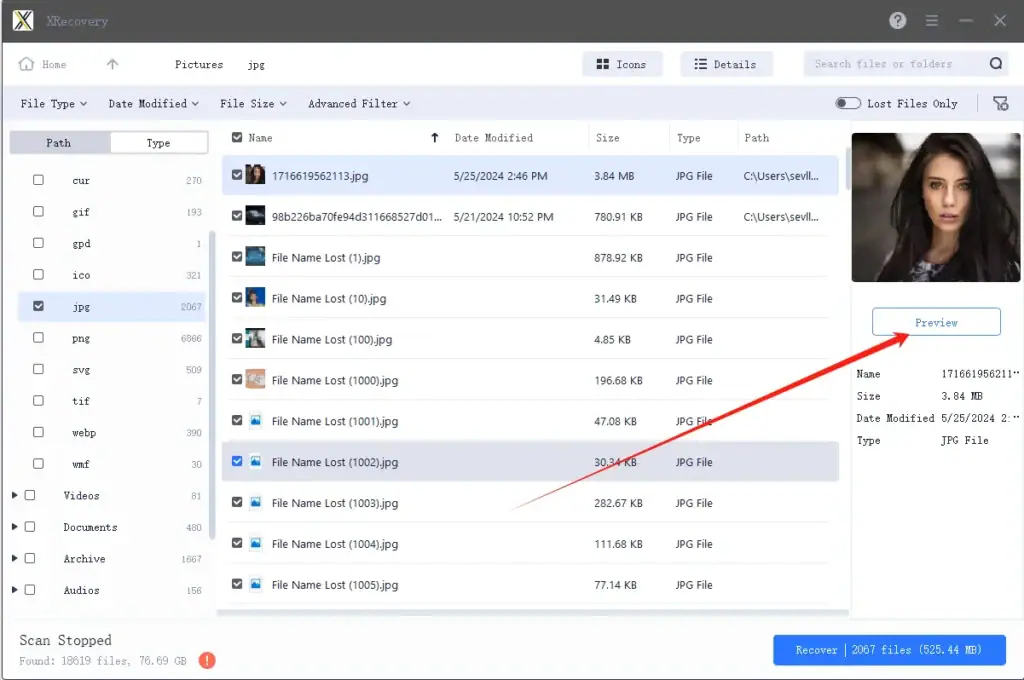
Task: Click the search magnifier icon
Action: point(995,62)
